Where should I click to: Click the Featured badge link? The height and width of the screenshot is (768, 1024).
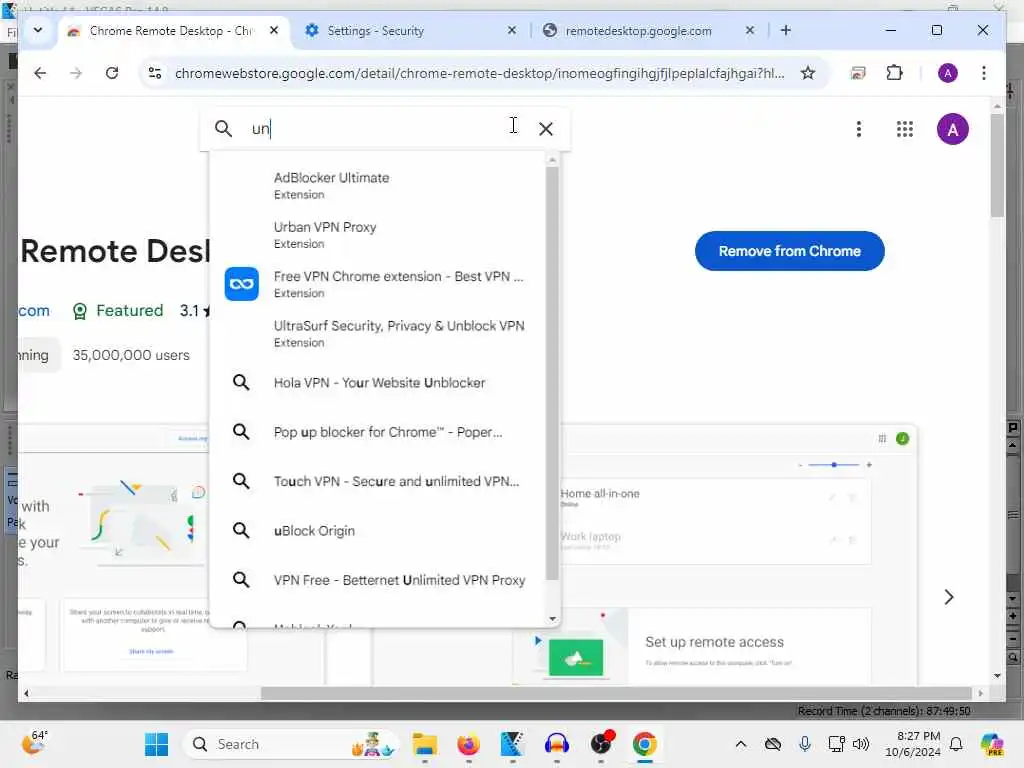tap(118, 311)
